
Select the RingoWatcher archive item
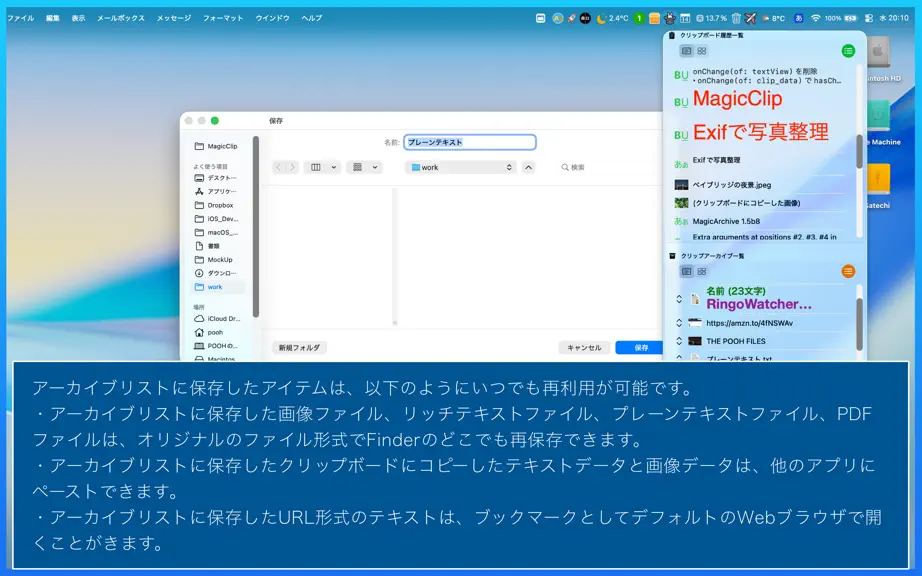(x=759, y=298)
